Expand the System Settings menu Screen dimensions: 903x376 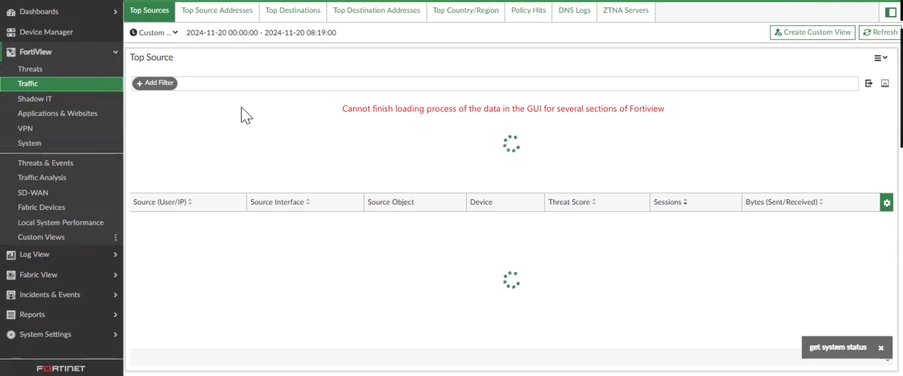[x=116, y=335]
